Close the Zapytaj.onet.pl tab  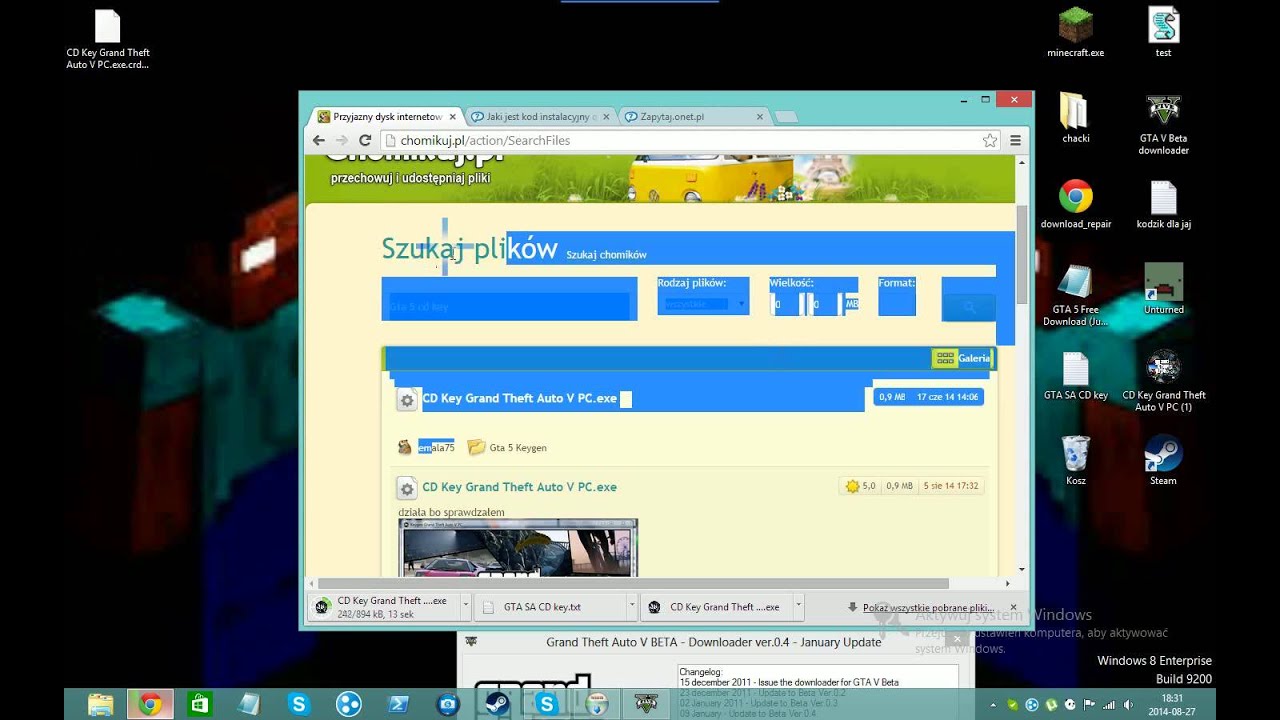(x=759, y=117)
